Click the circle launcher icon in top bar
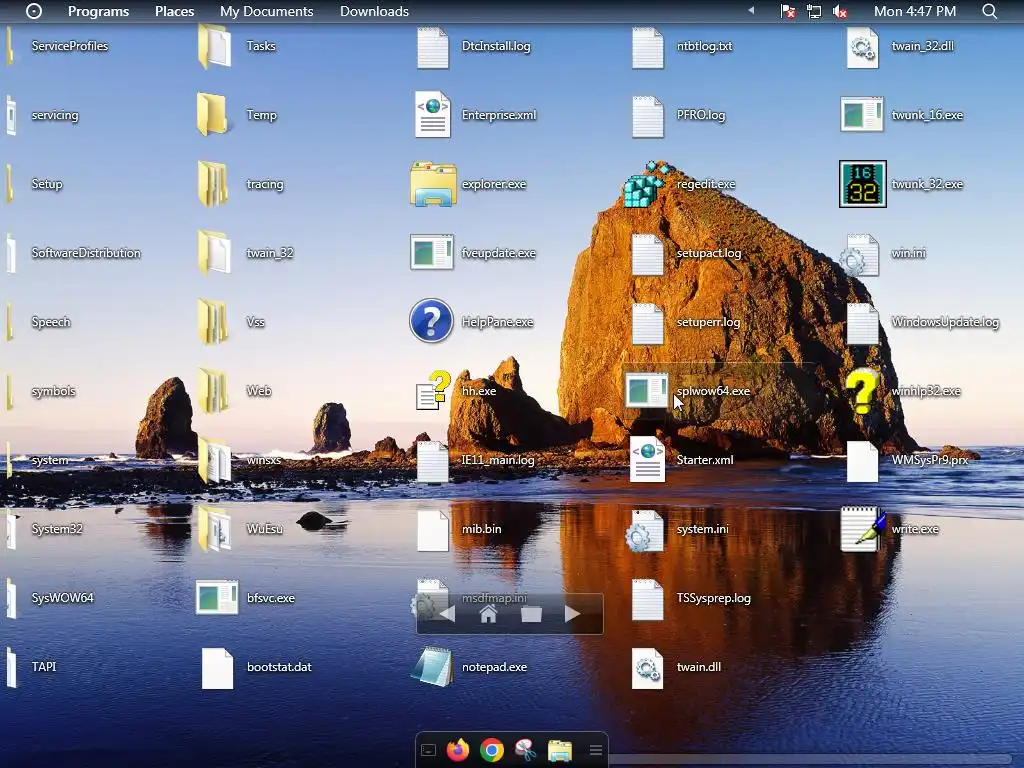Viewport: 1024px width, 768px height. [34, 11]
